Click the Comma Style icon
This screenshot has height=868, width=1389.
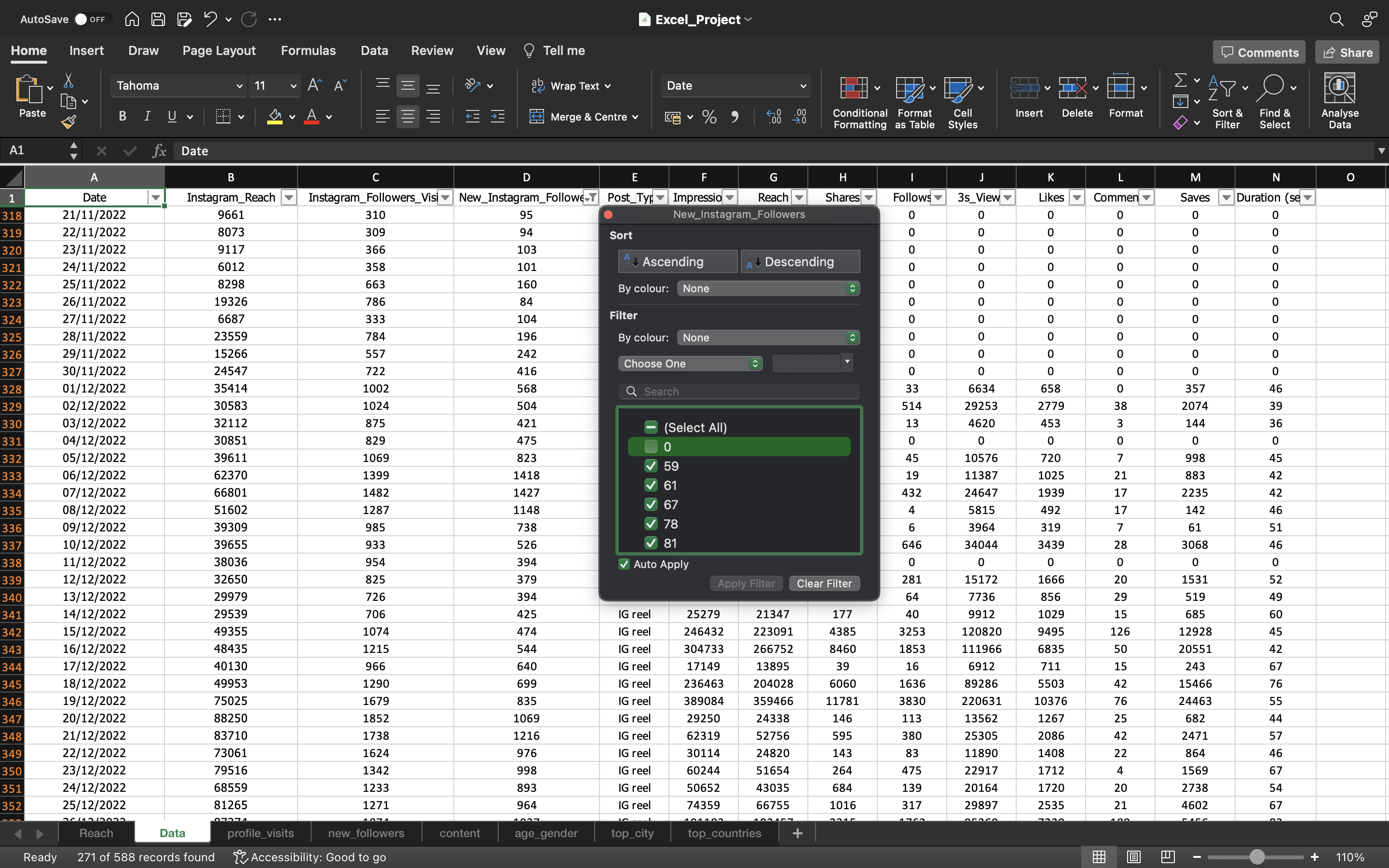point(735,117)
